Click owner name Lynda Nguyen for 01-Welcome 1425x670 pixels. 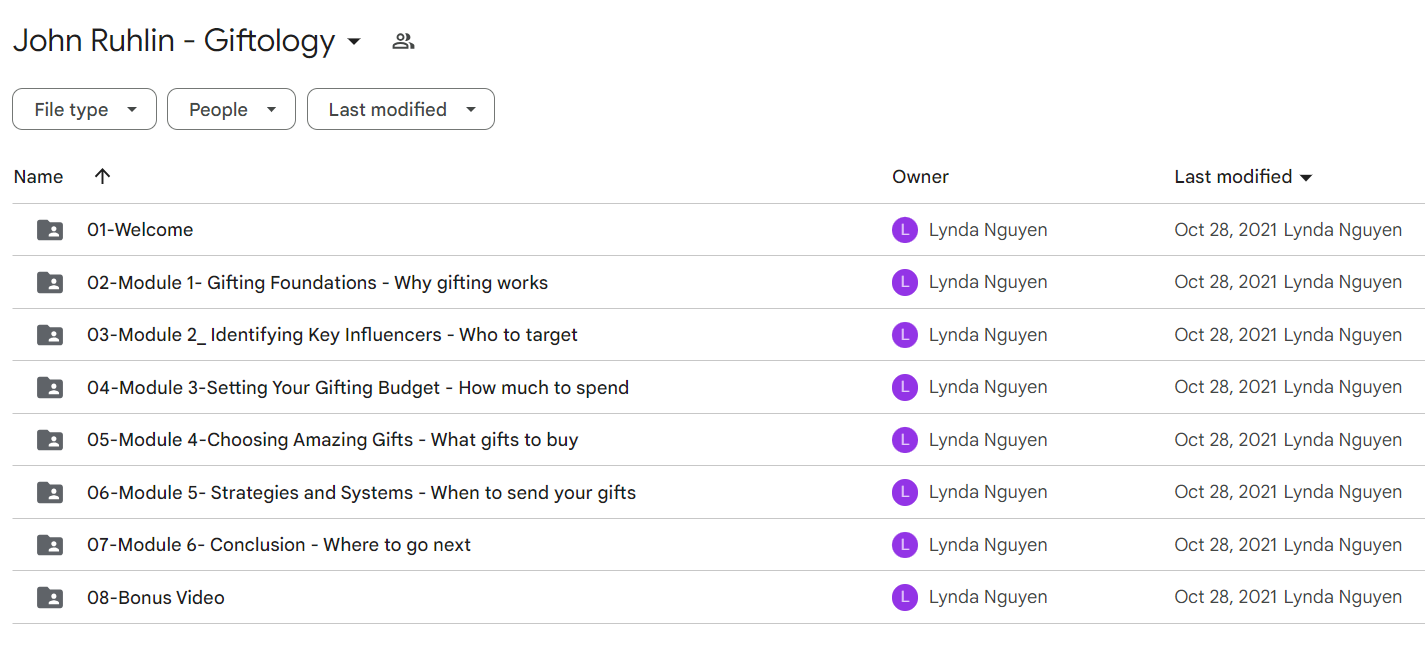[988, 230]
